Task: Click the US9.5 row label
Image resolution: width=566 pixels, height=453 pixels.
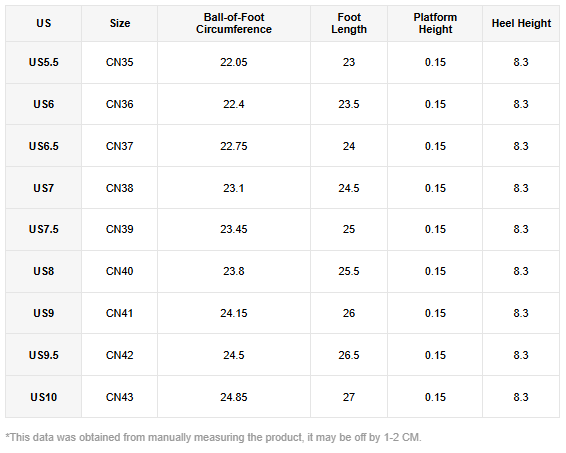Action: pyautogui.click(x=43, y=355)
